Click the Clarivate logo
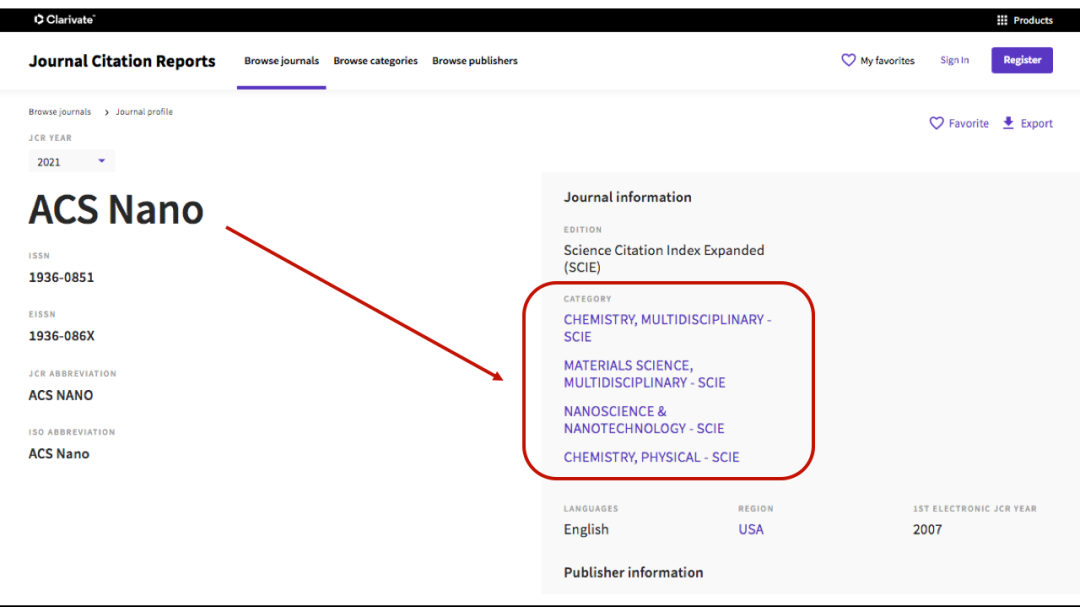 (x=64, y=19)
